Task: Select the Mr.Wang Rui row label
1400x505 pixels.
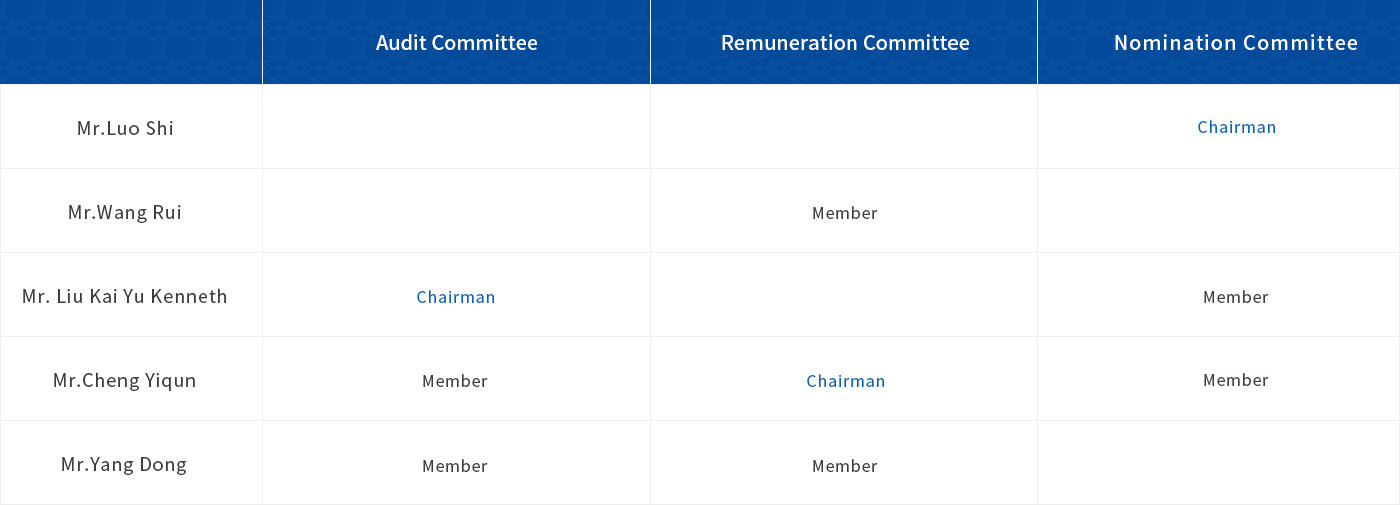Action: [x=125, y=212]
